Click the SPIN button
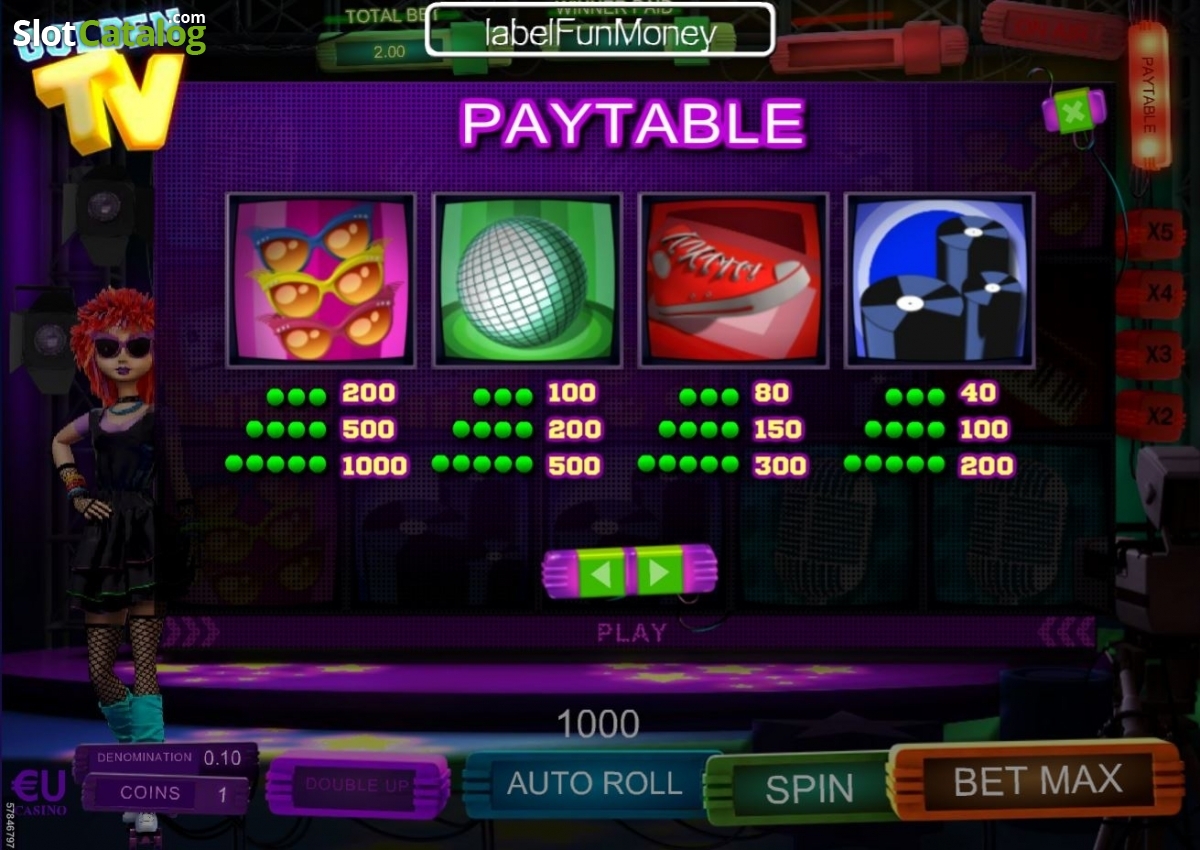The image size is (1200, 850). coord(808,788)
